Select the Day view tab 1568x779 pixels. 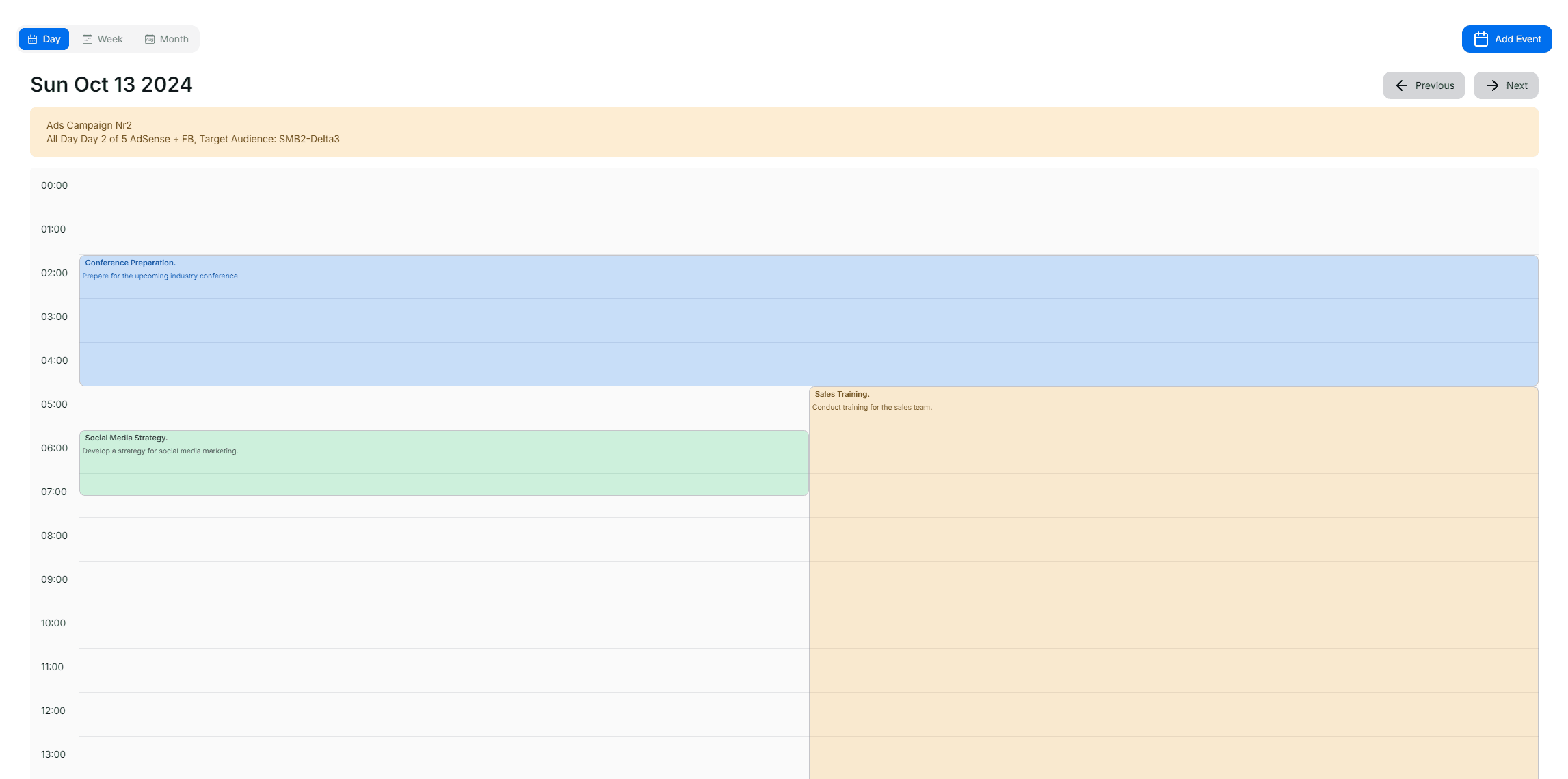(x=44, y=39)
